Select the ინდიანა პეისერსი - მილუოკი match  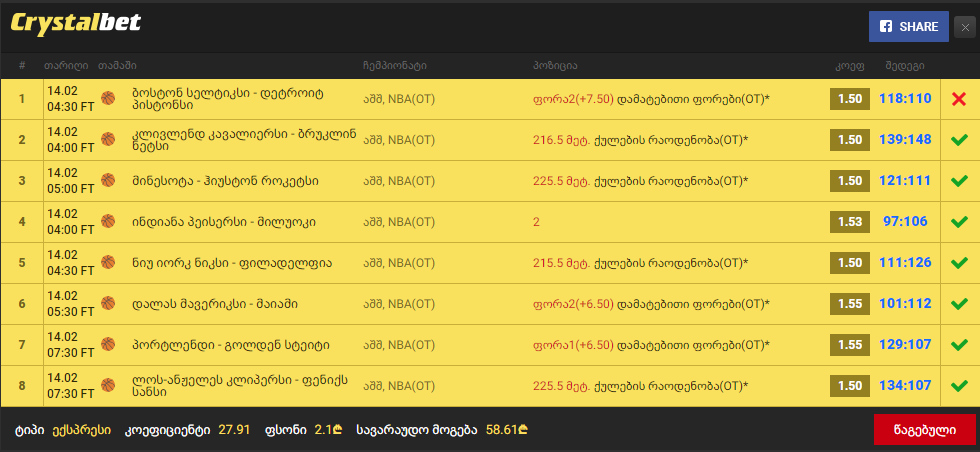pyautogui.click(x=224, y=222)
